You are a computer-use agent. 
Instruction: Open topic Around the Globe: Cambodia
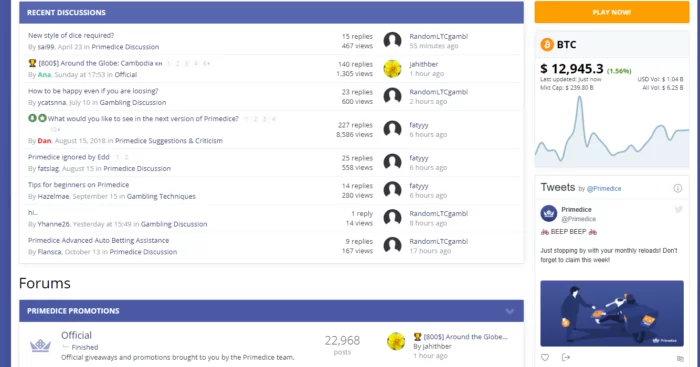click(100, 63)
